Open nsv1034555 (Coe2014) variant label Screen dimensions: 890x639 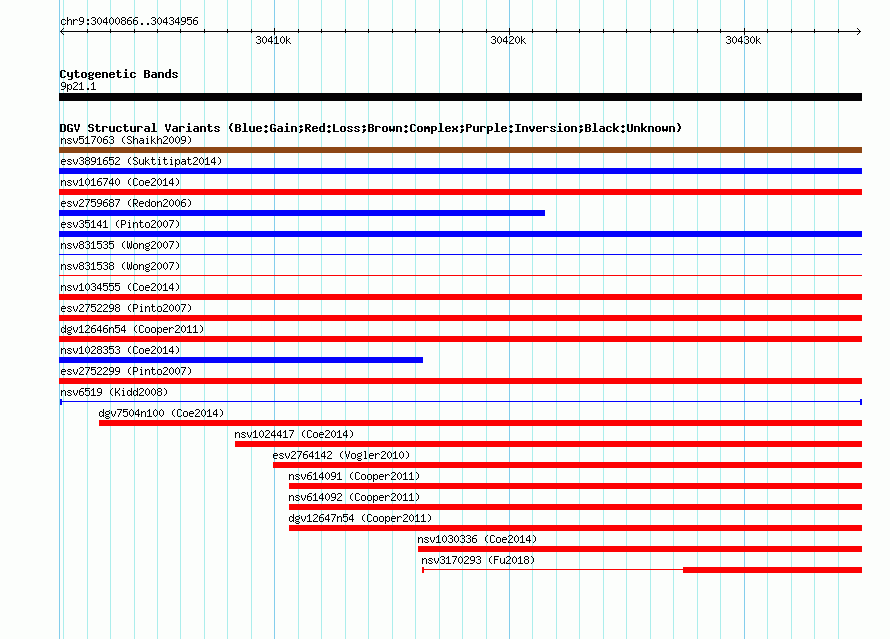[x=120, y=287]
